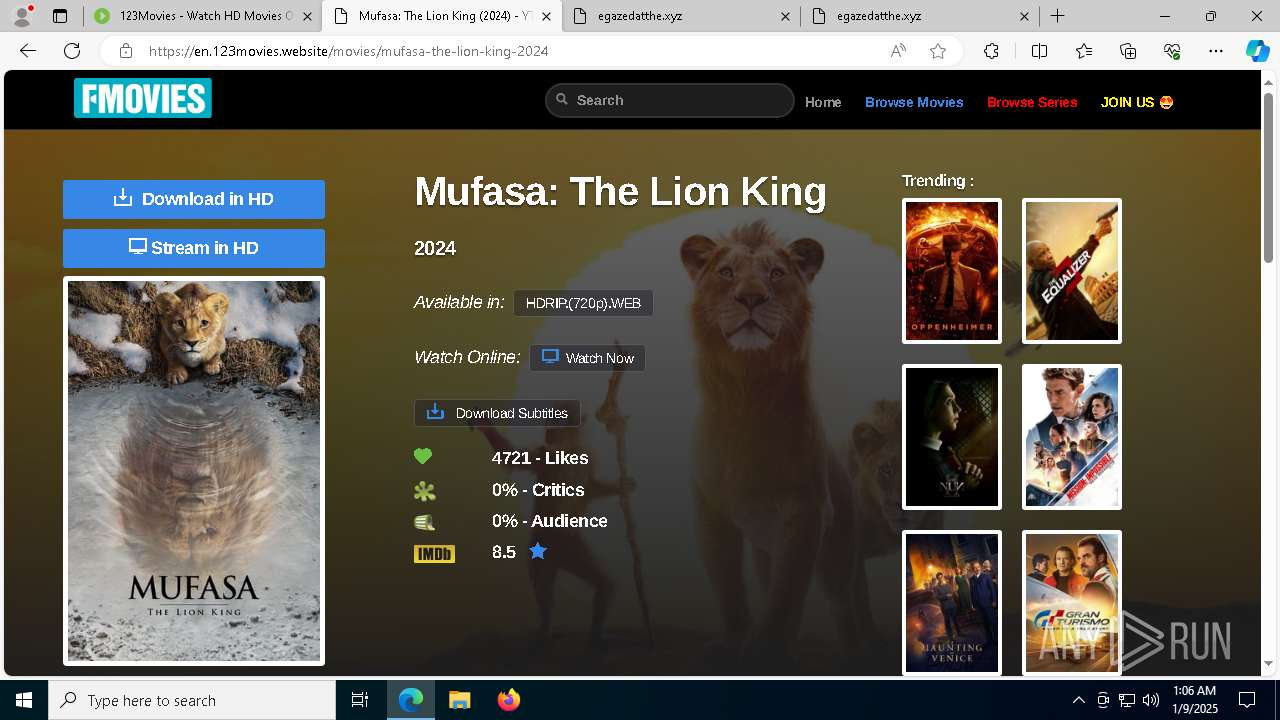The height and width of the screenshot is (720, 1280).
Task: Open site info lock icon
Action: 125,51
